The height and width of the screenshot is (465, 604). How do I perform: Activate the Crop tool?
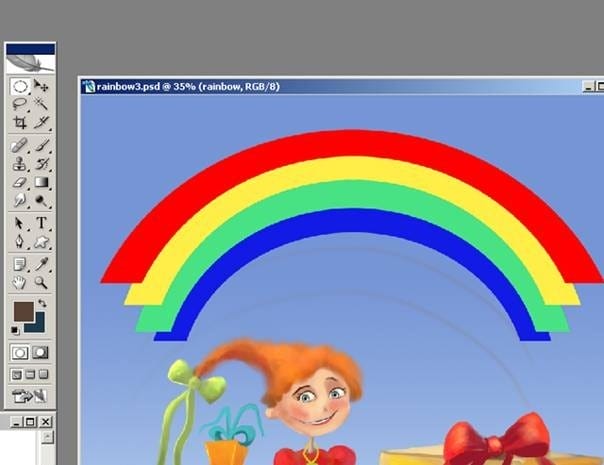[x=20, y=123]
